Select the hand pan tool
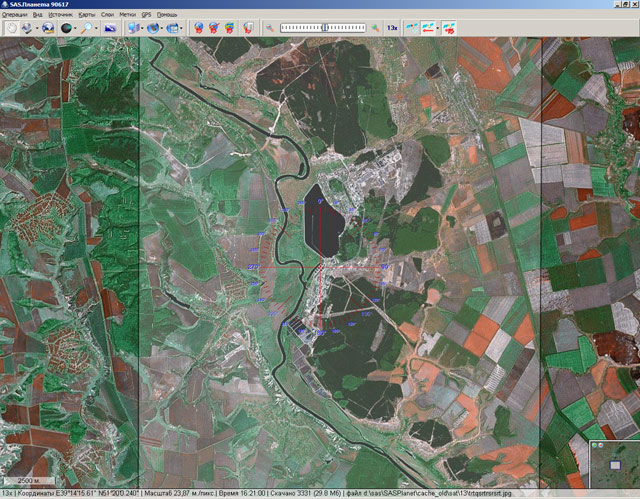 point(10,29)
